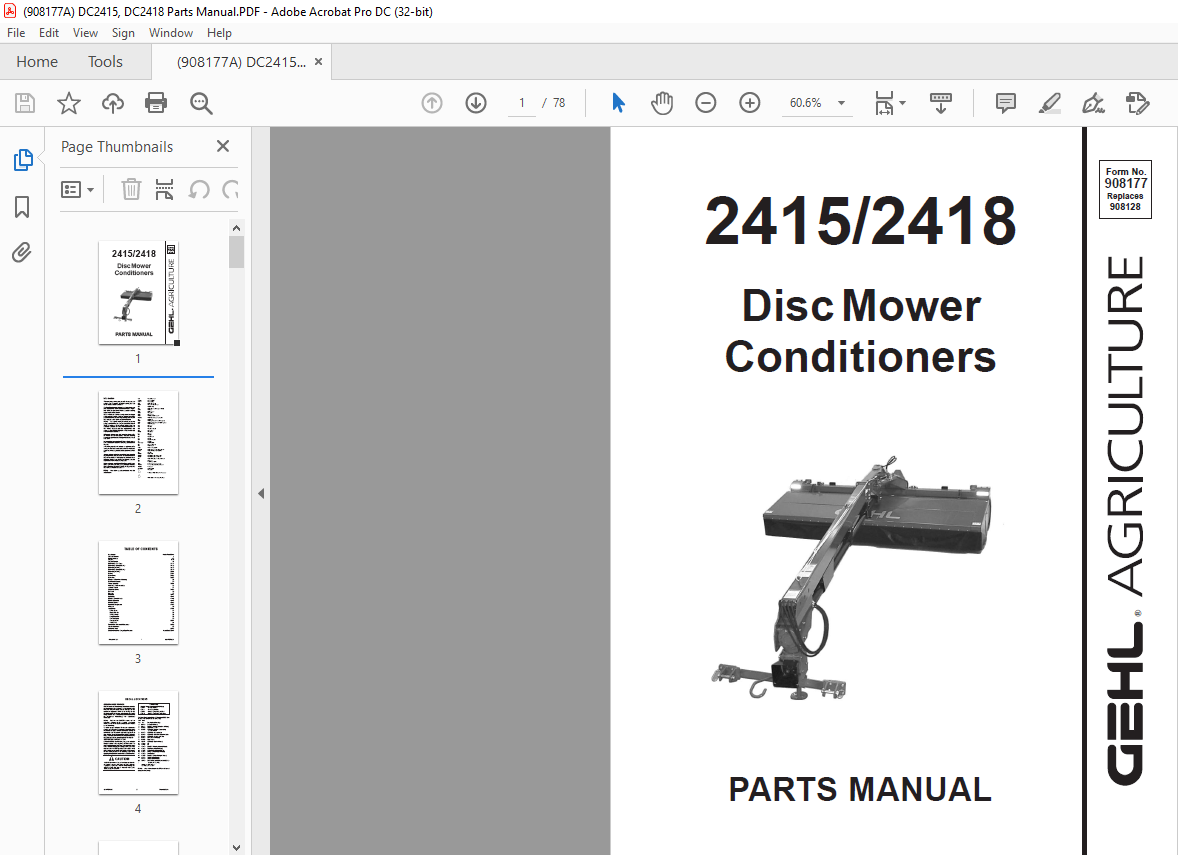The image size is (1178, 855).
Task: Select the highlighter pen tool
Action: [x=1050, y=103]
